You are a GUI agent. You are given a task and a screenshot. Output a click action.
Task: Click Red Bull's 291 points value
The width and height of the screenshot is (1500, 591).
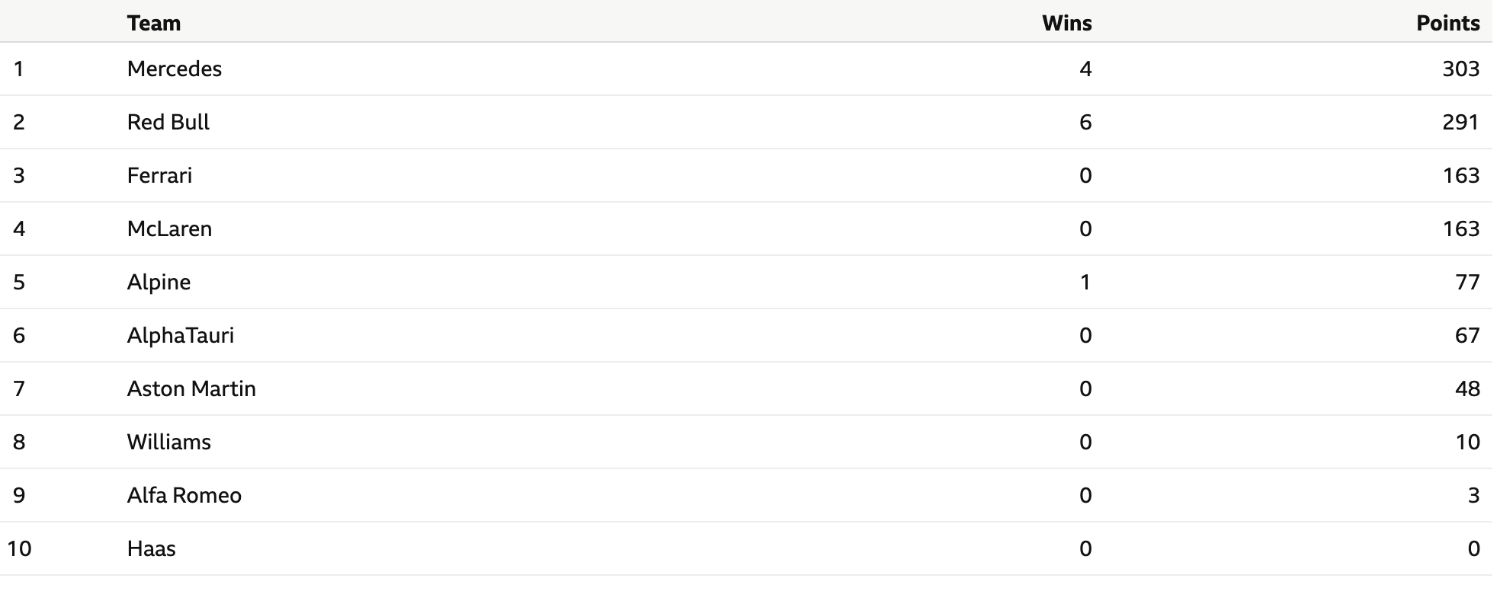coord(1462,122)
